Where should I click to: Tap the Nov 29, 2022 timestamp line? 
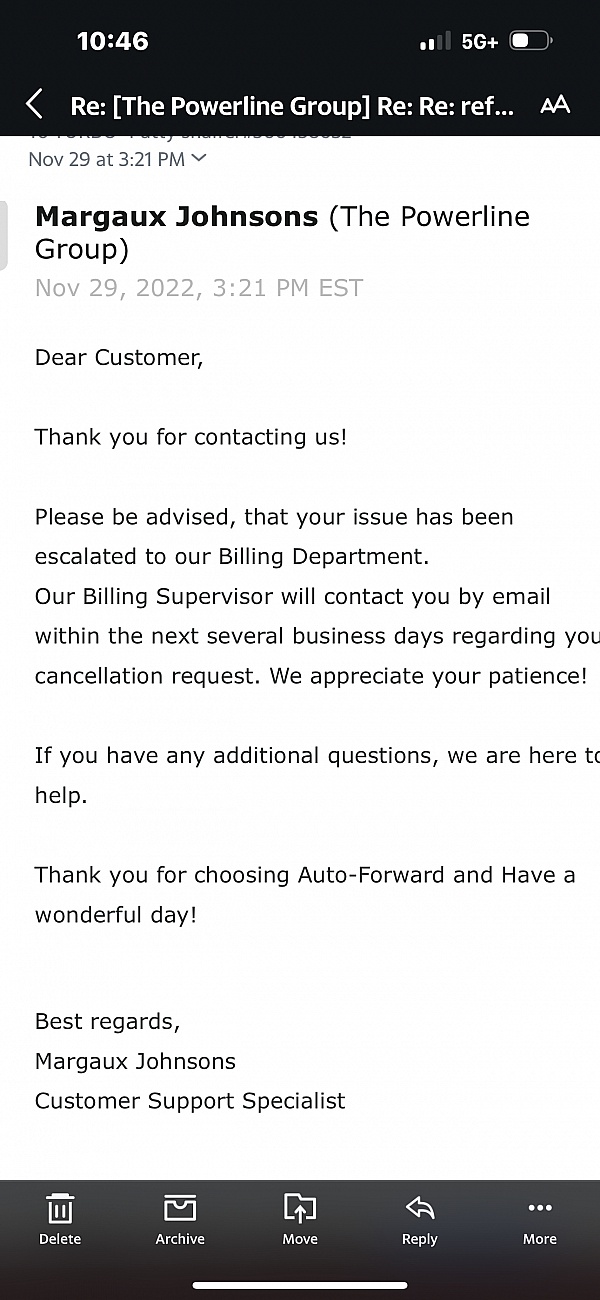coord(199,288)
